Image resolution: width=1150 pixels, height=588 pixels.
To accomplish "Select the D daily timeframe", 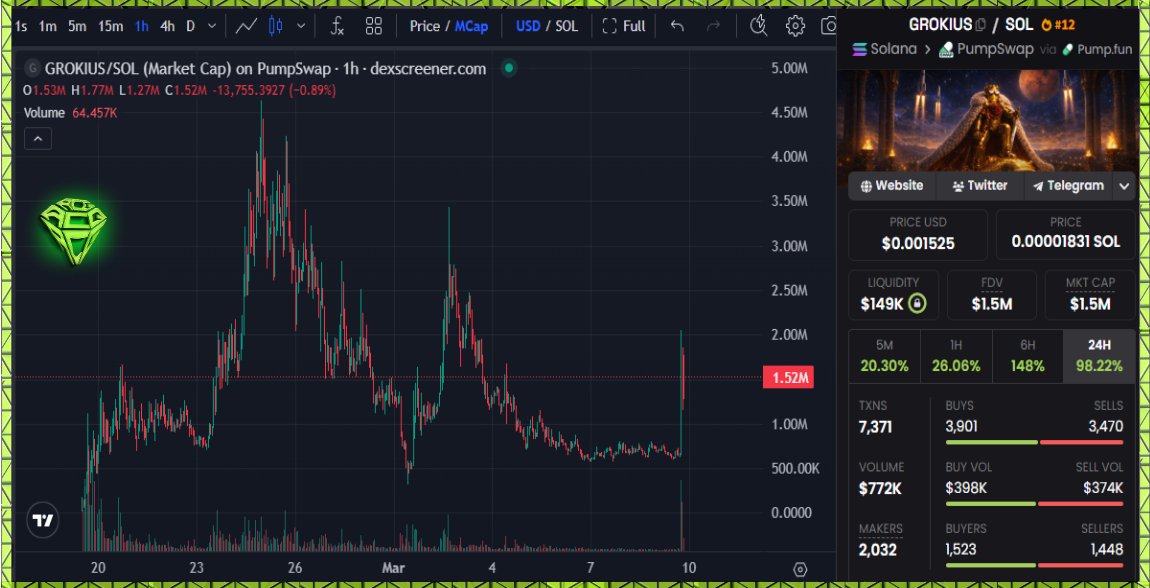I will (191, 26).
